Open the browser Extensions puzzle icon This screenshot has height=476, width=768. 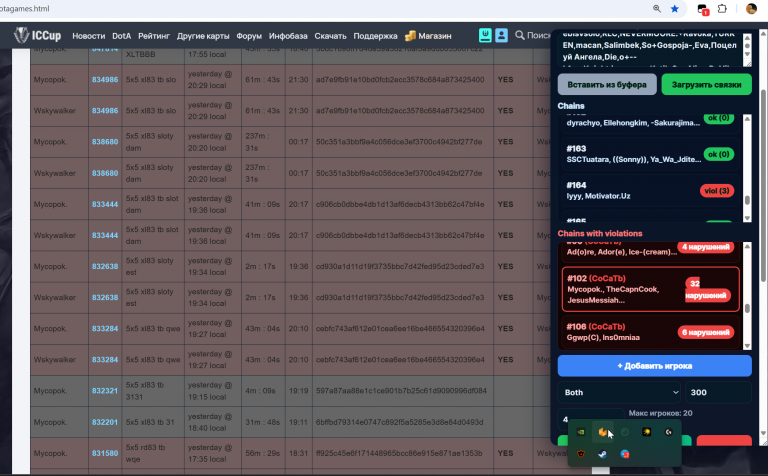point(722,9)
